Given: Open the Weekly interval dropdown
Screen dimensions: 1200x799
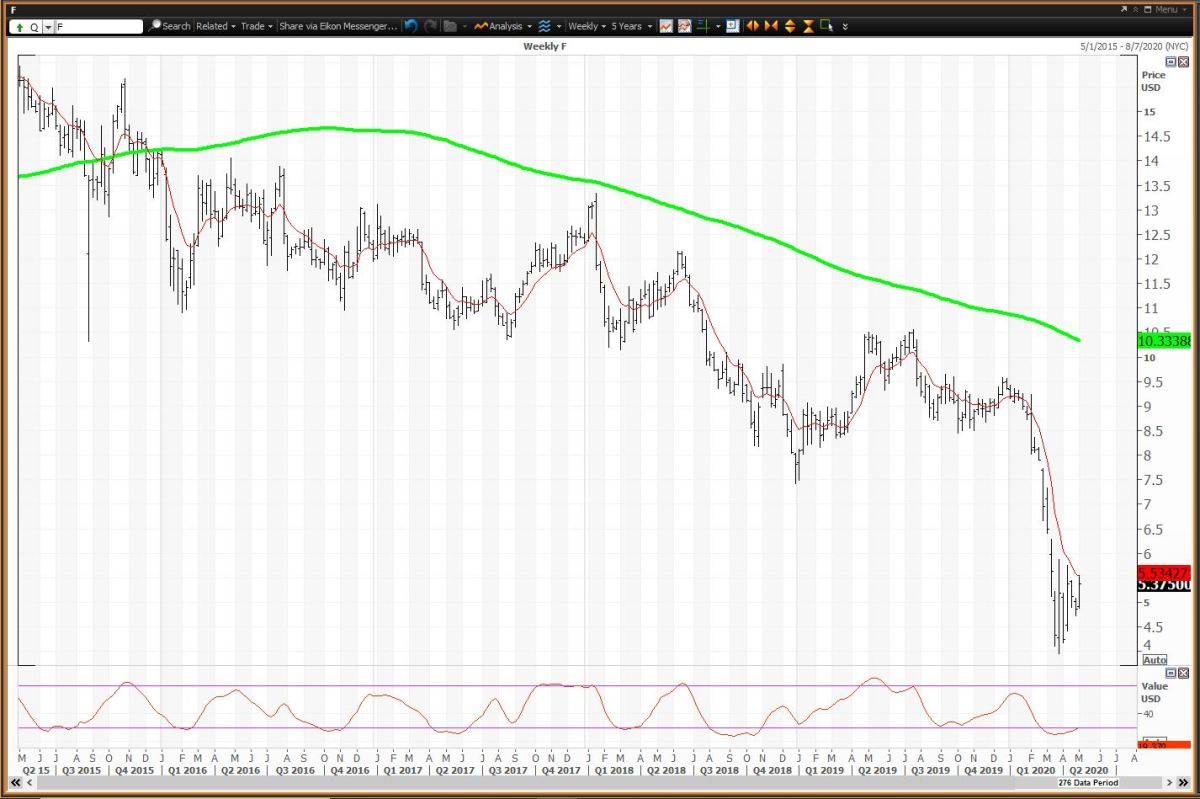Looking at the screenshot, I should tap(586, 26).
